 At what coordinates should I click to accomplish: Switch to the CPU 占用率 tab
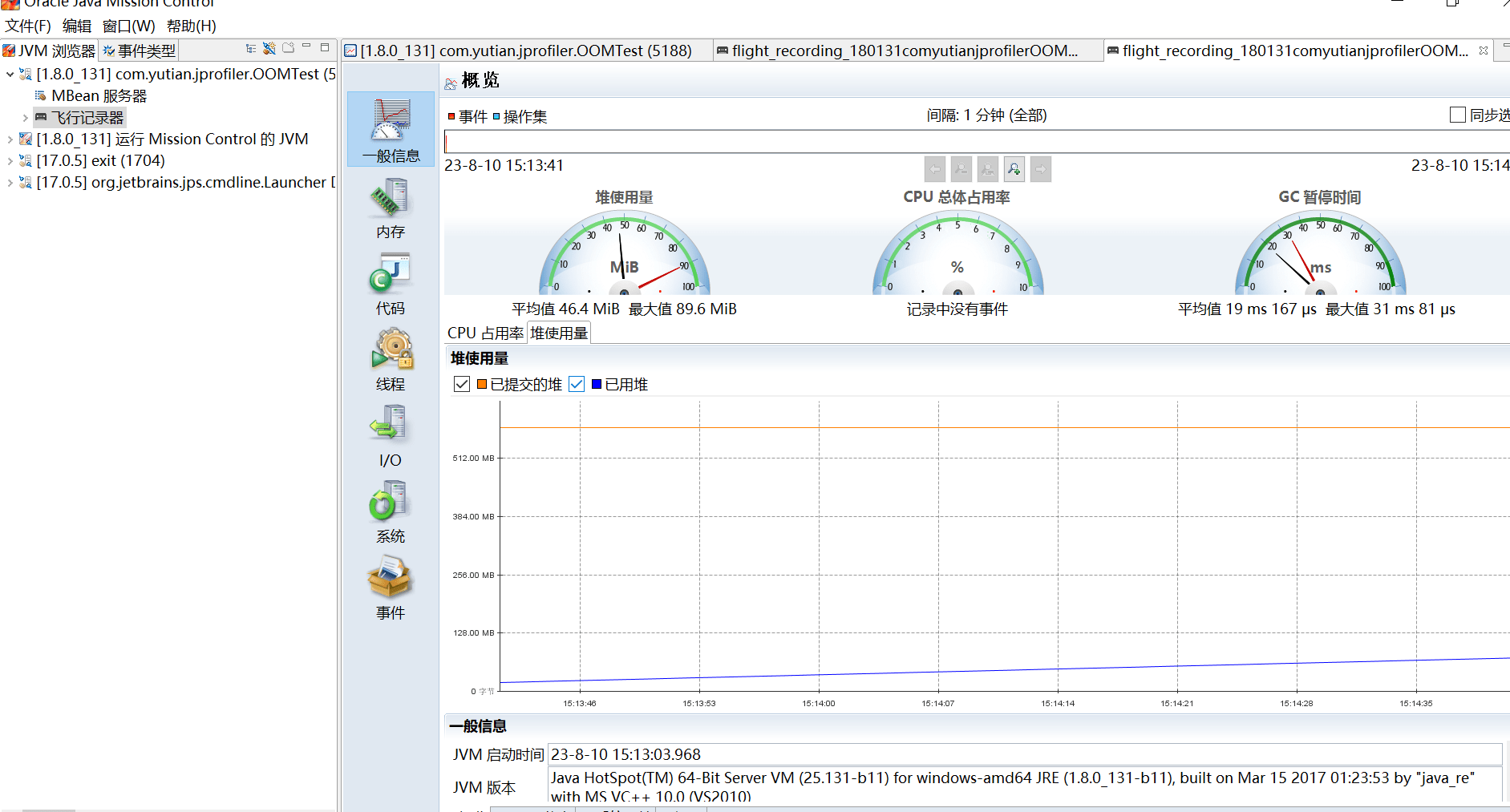pyautogui.click(x=485, y=333)
